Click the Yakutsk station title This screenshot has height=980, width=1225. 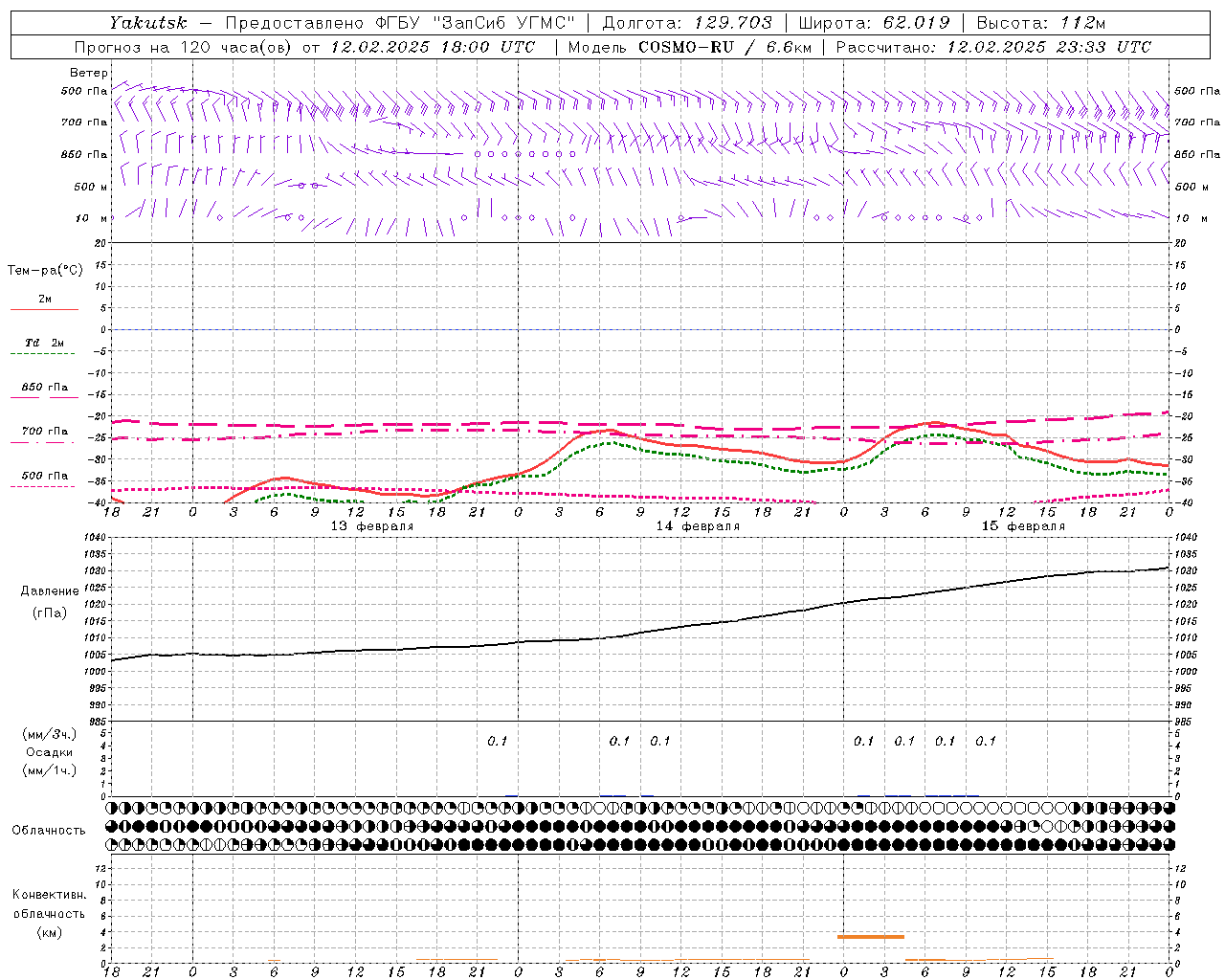[x=147, y=22]
